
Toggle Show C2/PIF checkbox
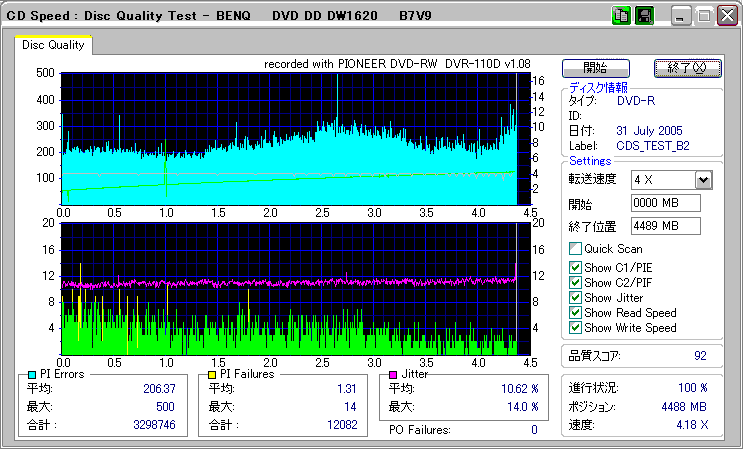tap(575, 282)
